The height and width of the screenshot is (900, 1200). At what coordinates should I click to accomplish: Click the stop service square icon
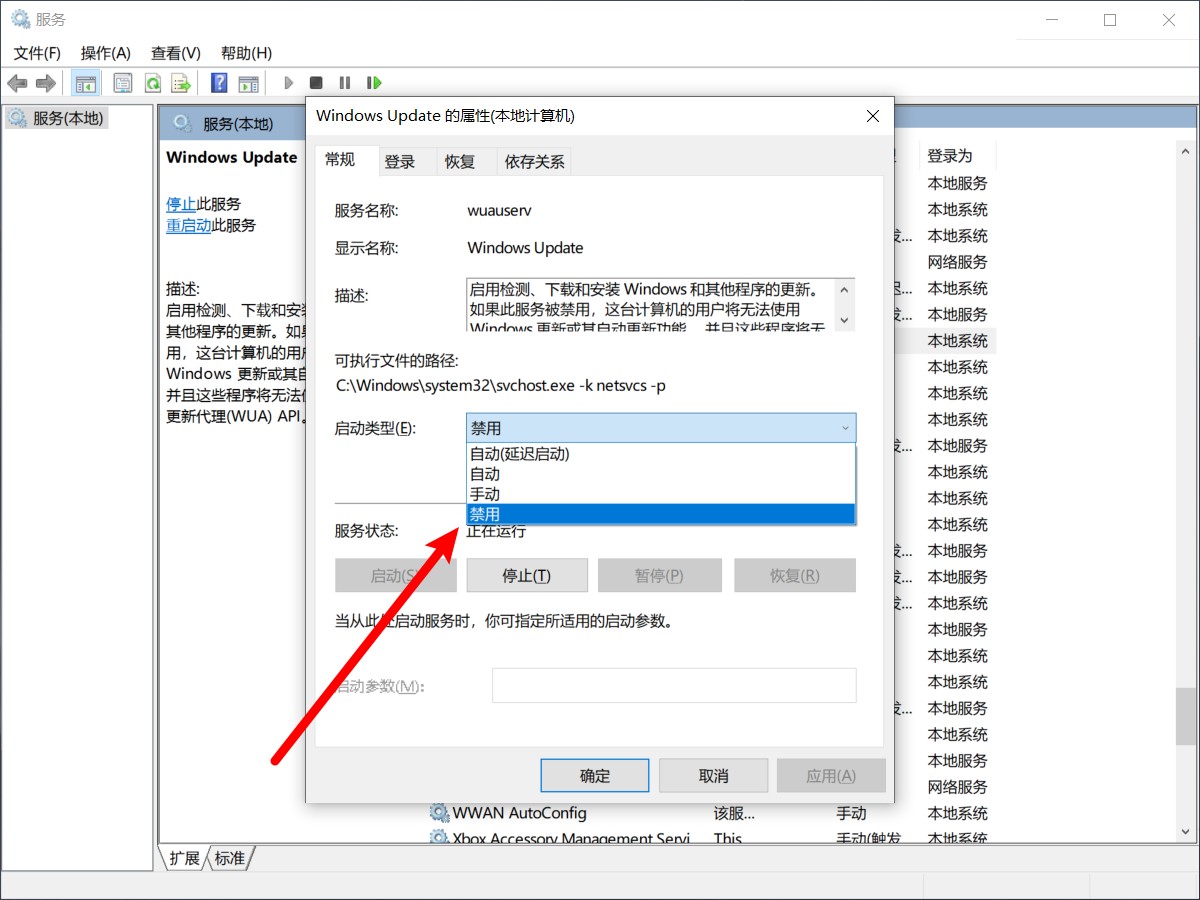[315, 82]
